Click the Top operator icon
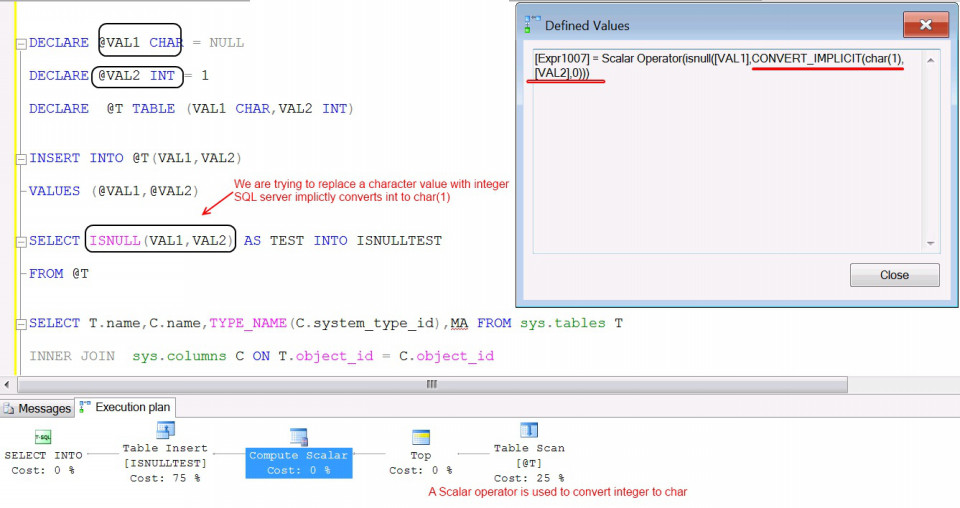960x508 pixels. click(421, 437)
